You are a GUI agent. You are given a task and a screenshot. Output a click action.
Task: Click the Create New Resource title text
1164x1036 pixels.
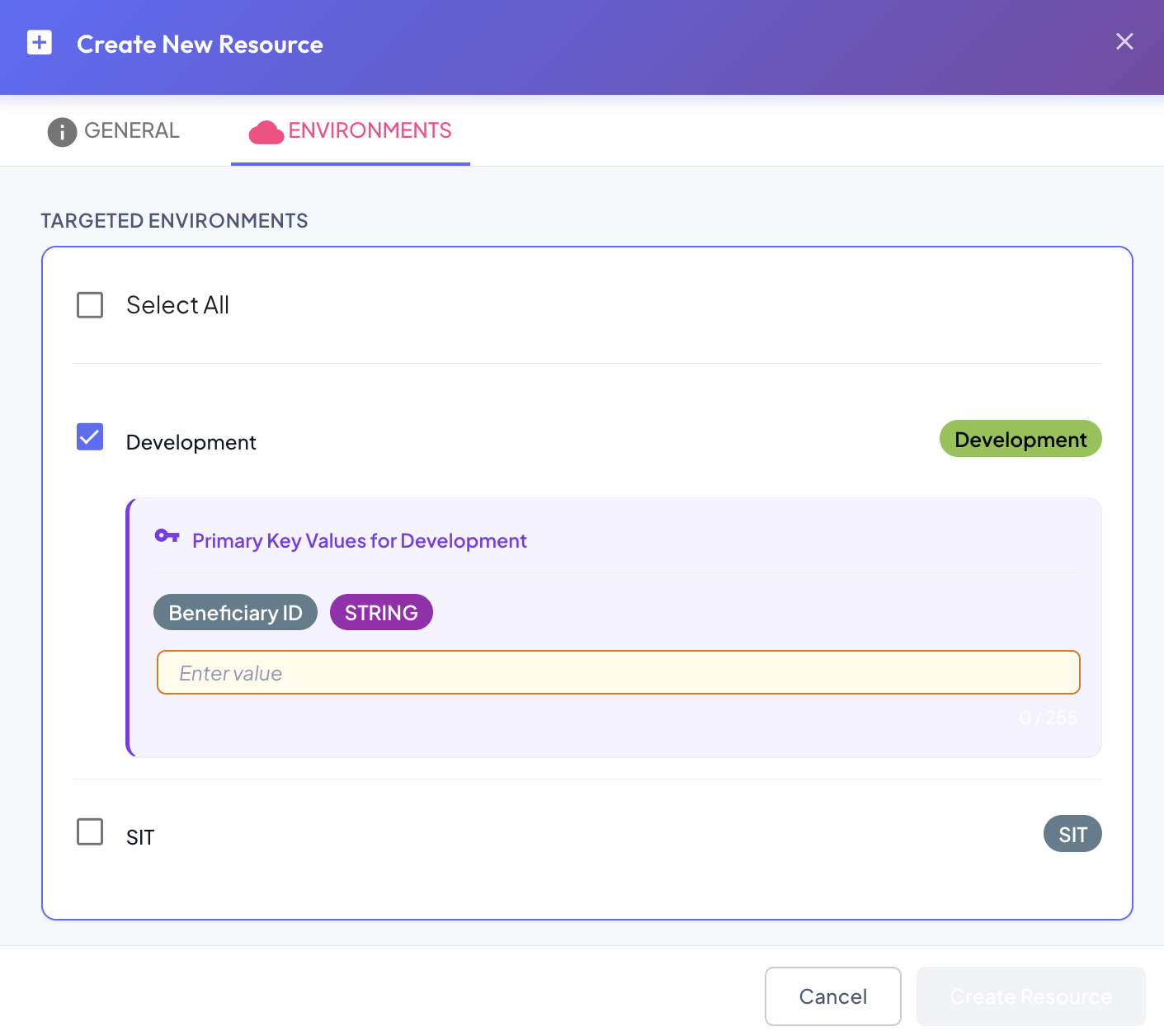point(200,45)
